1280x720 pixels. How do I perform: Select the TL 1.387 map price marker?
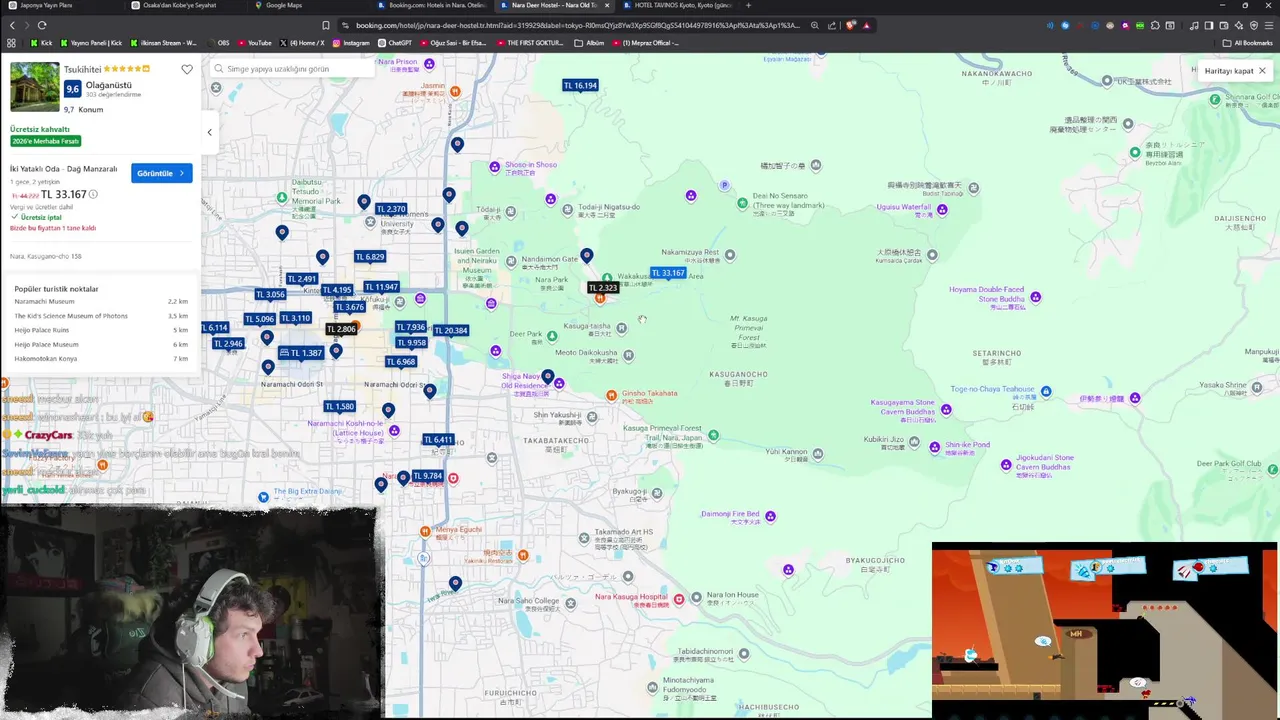301,353
